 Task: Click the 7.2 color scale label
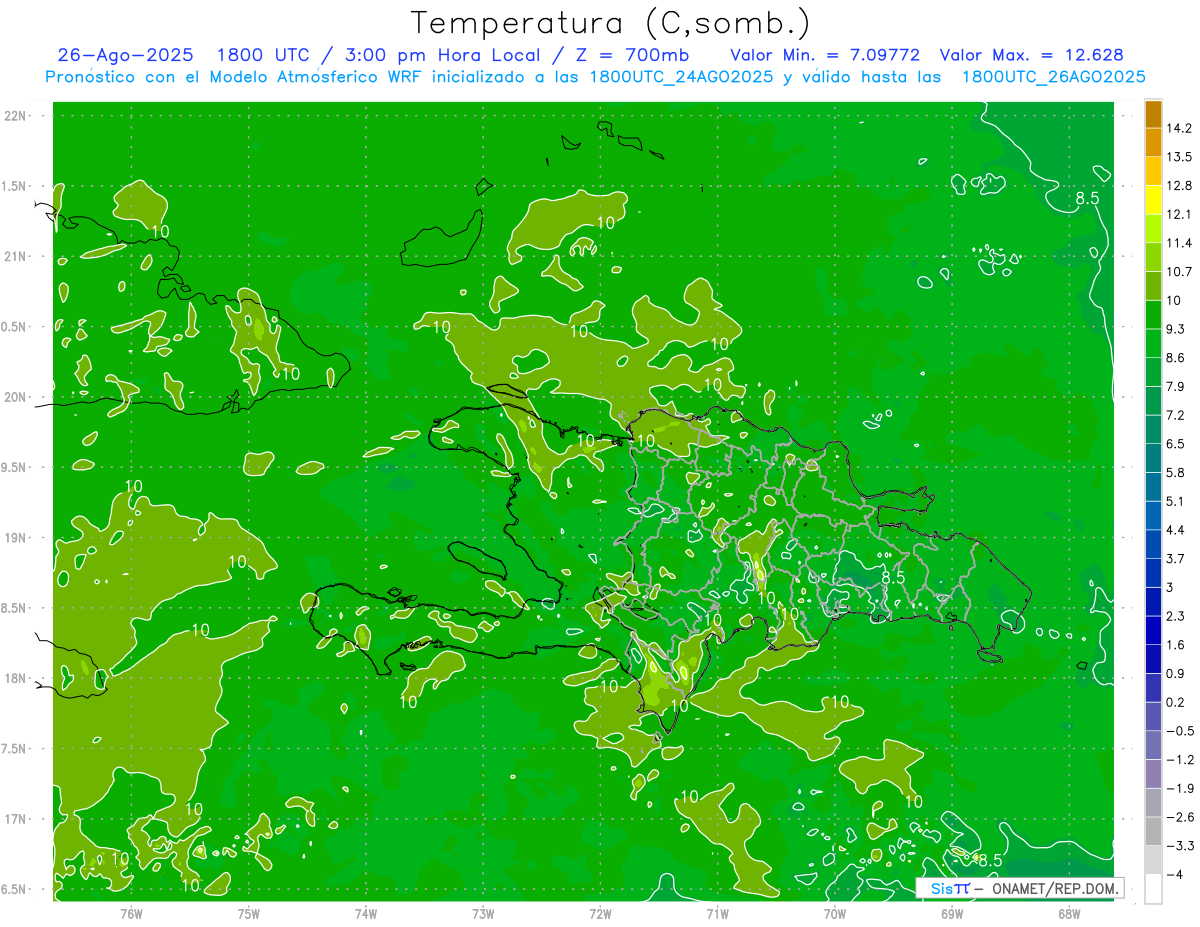click(1176, 415)
